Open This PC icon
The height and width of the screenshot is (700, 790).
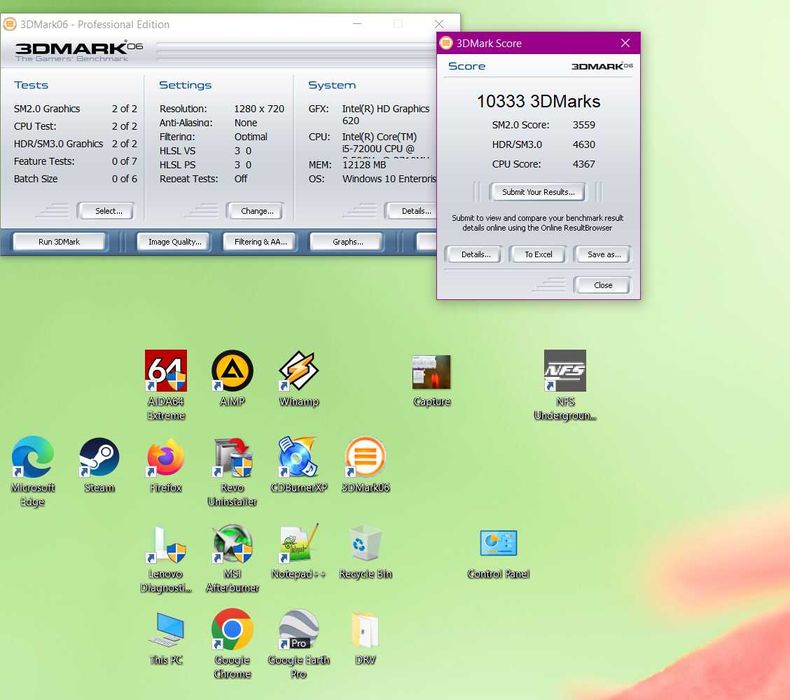coord(166,638)
